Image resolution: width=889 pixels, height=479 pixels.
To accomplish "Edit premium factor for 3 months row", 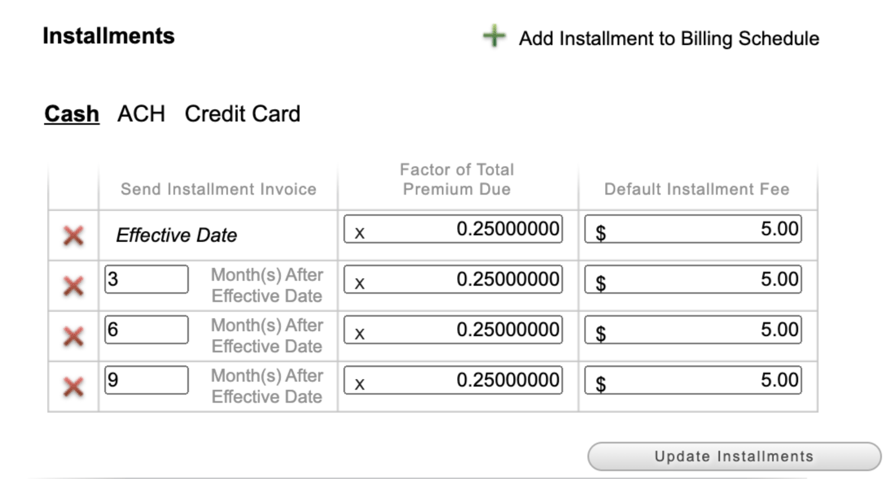I will pyautogui.click(x=453, y=279).
